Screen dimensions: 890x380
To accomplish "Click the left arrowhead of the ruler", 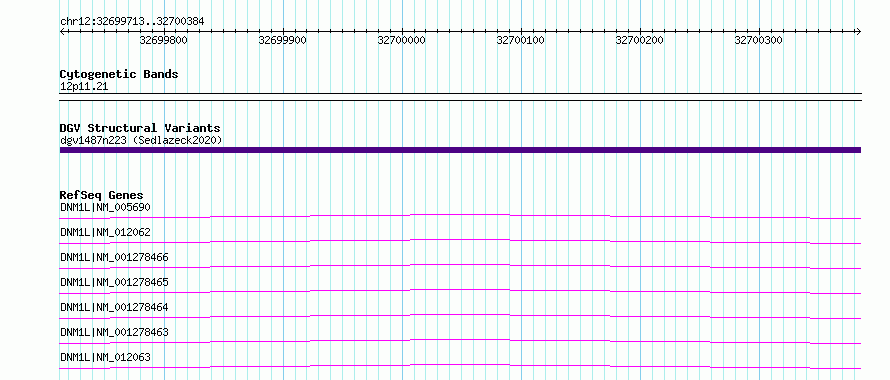I will click(62, 32).
